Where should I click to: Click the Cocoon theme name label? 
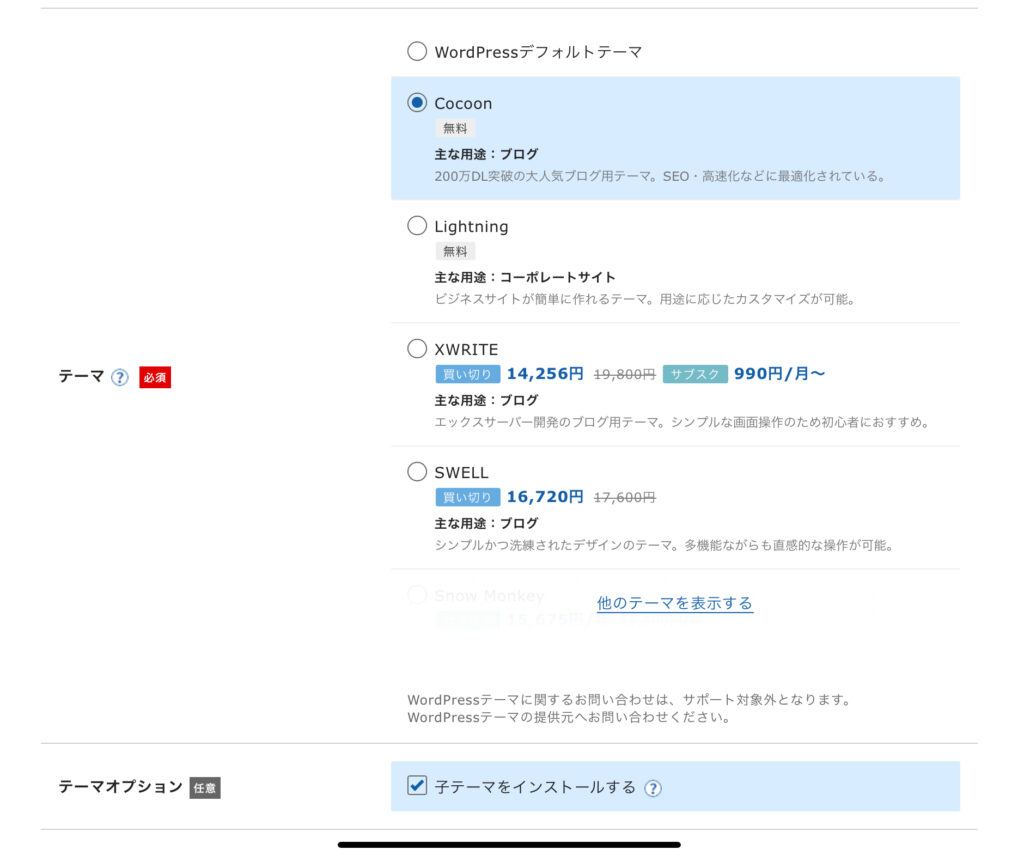point(463,103)
